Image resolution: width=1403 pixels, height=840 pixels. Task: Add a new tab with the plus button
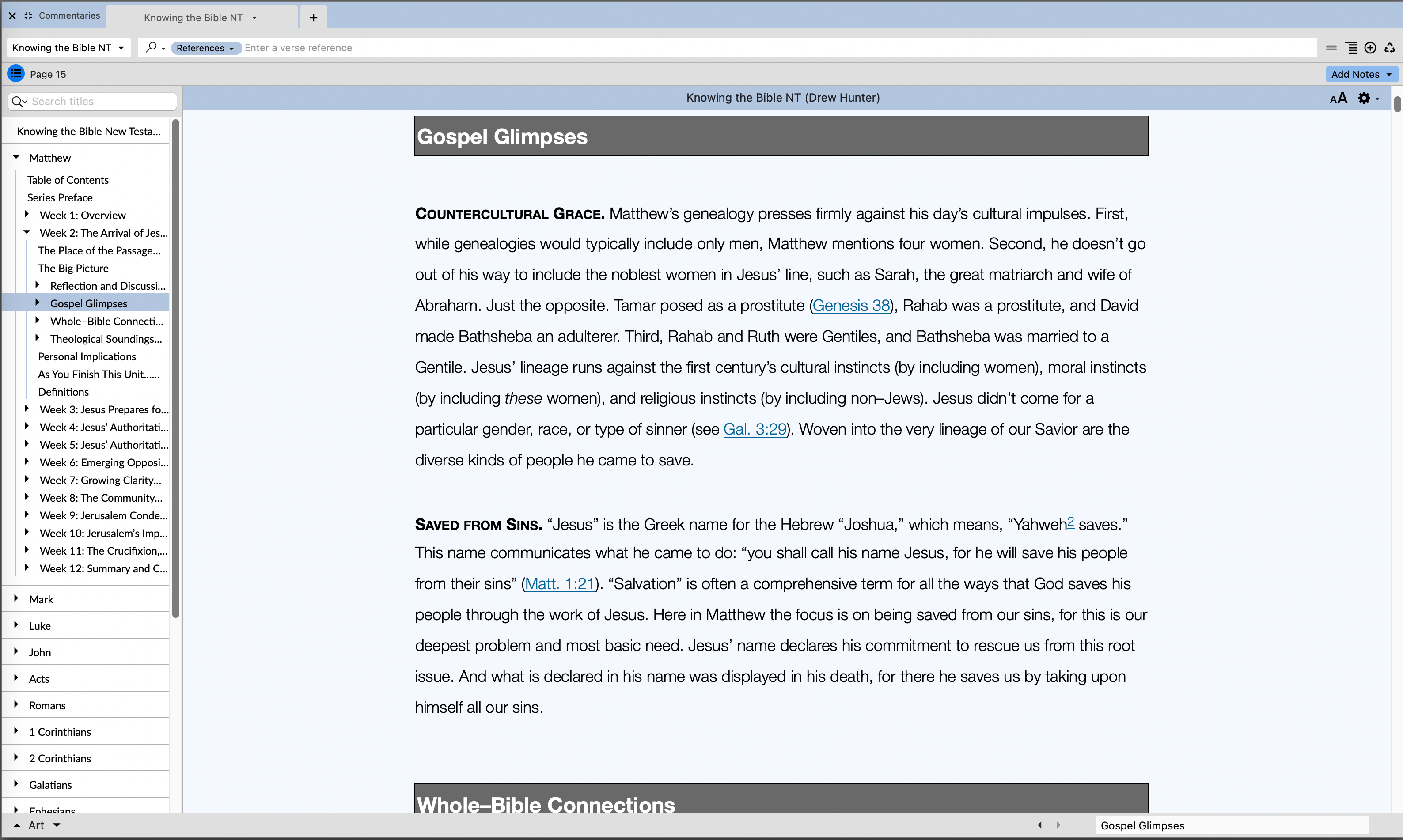pyautogui.click(x=314, y=18)
